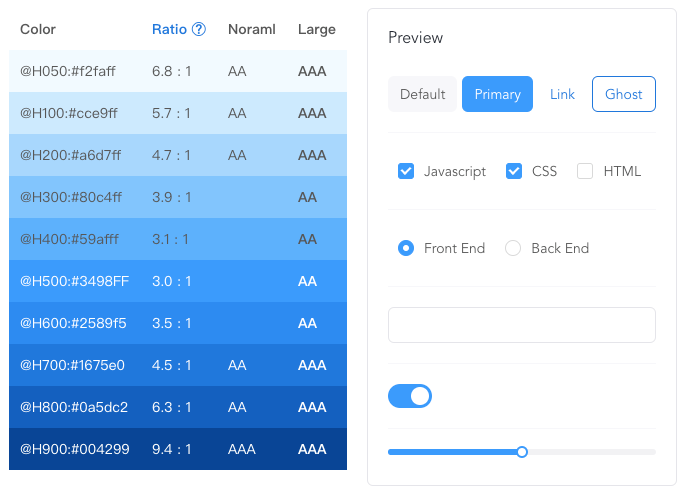Click the Ratio column header

[169, 29]
